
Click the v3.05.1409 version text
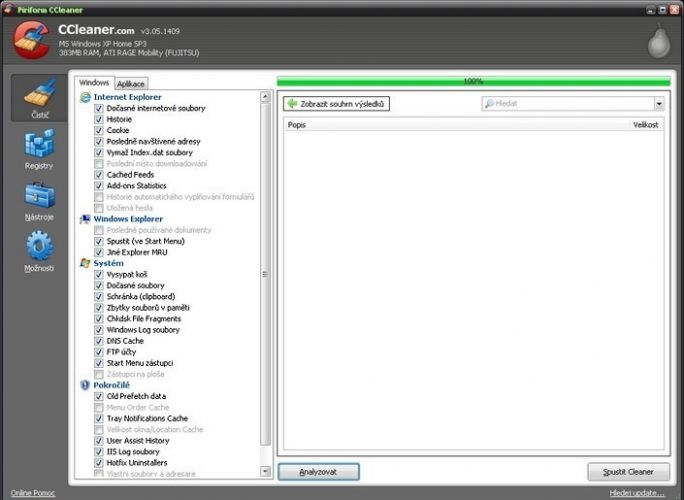point(160,31)
